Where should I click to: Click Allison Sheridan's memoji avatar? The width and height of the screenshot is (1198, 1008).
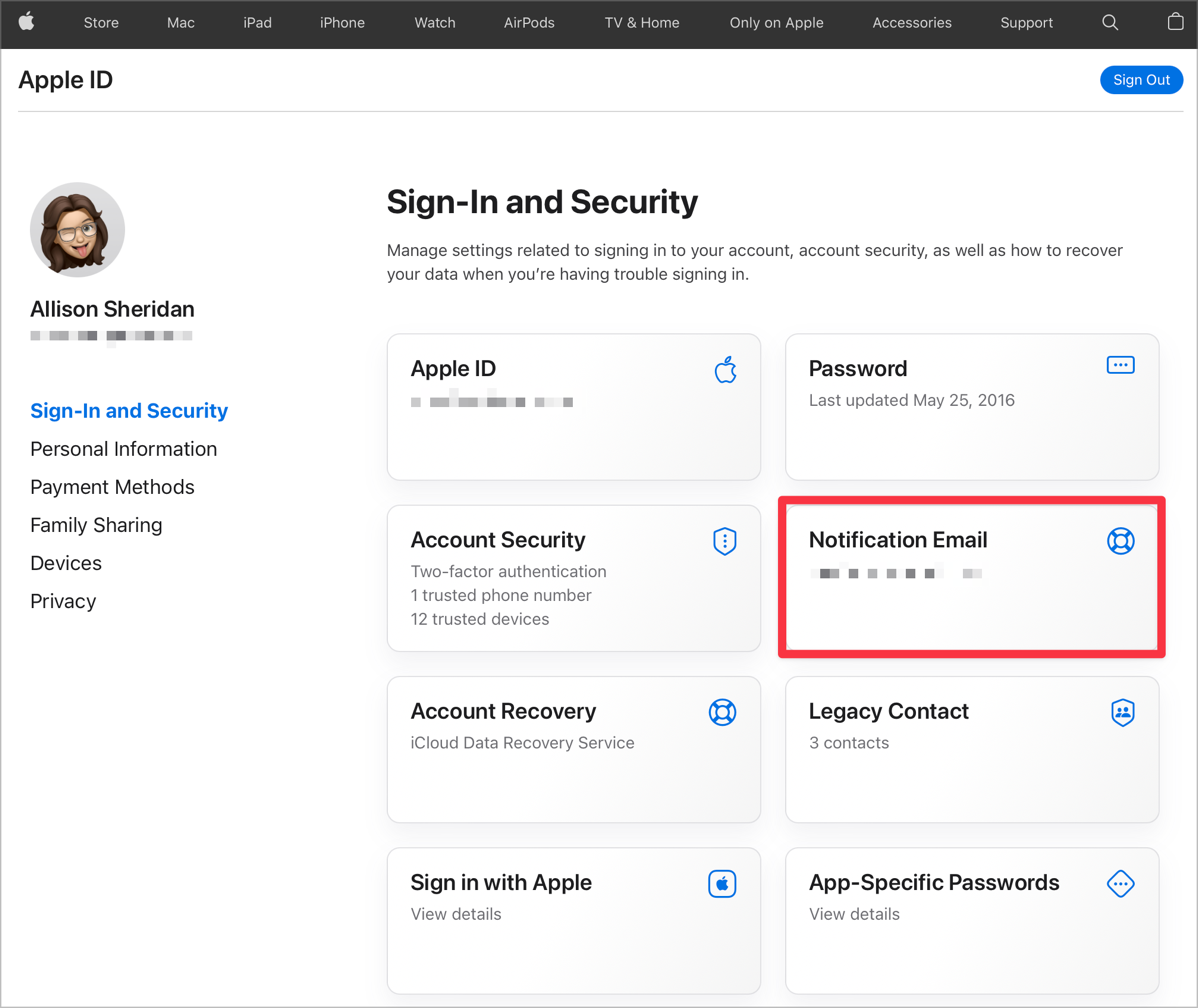point(77,229)
